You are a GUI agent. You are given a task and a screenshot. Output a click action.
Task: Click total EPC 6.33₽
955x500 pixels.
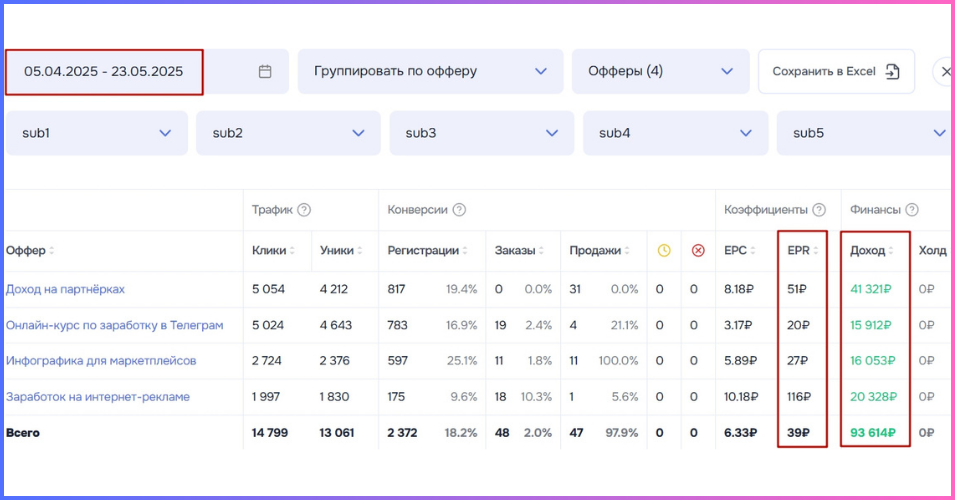click(740, 433)
